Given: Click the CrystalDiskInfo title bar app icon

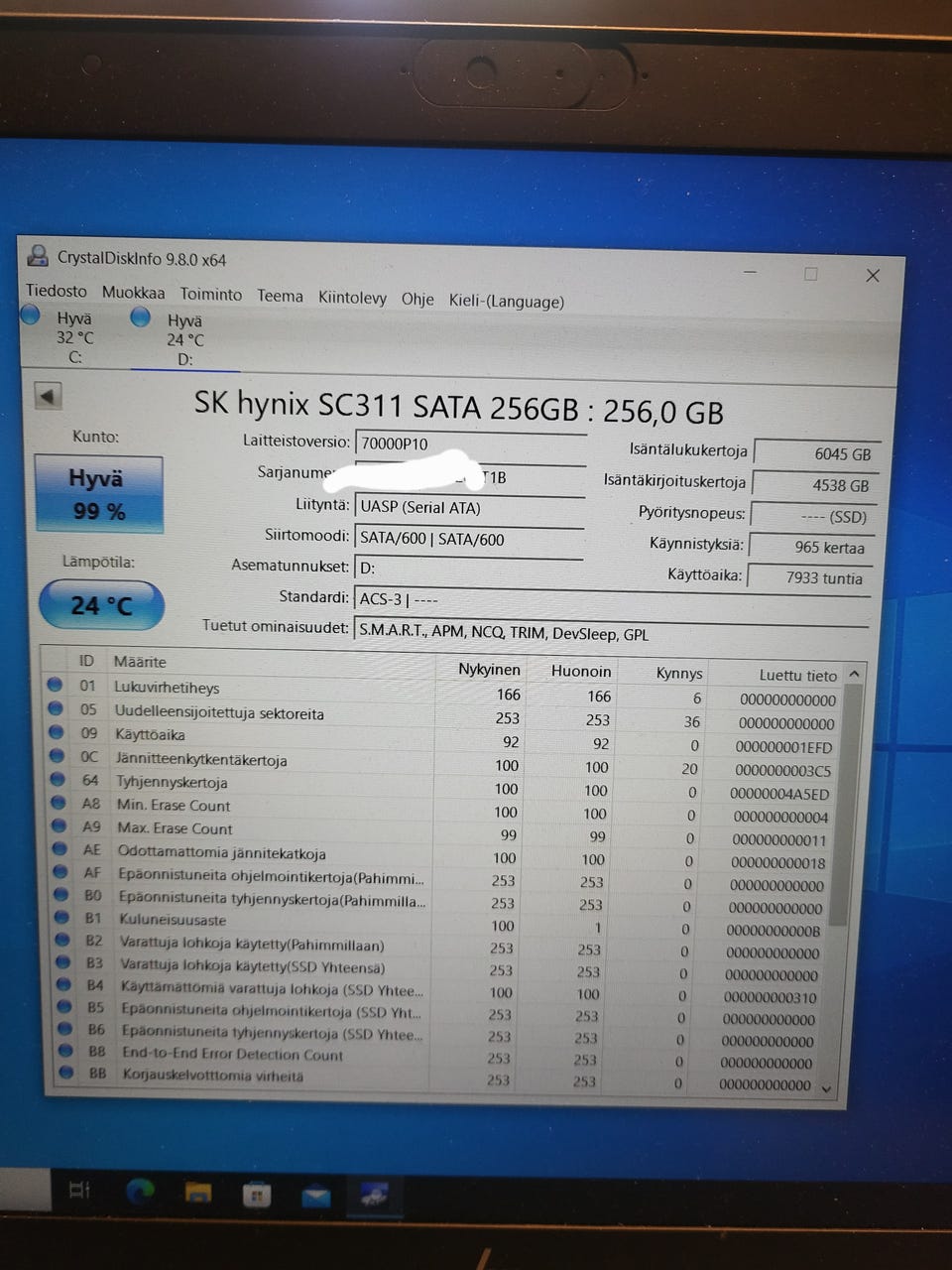Looking at the screenshot, I should click(38, 256).
